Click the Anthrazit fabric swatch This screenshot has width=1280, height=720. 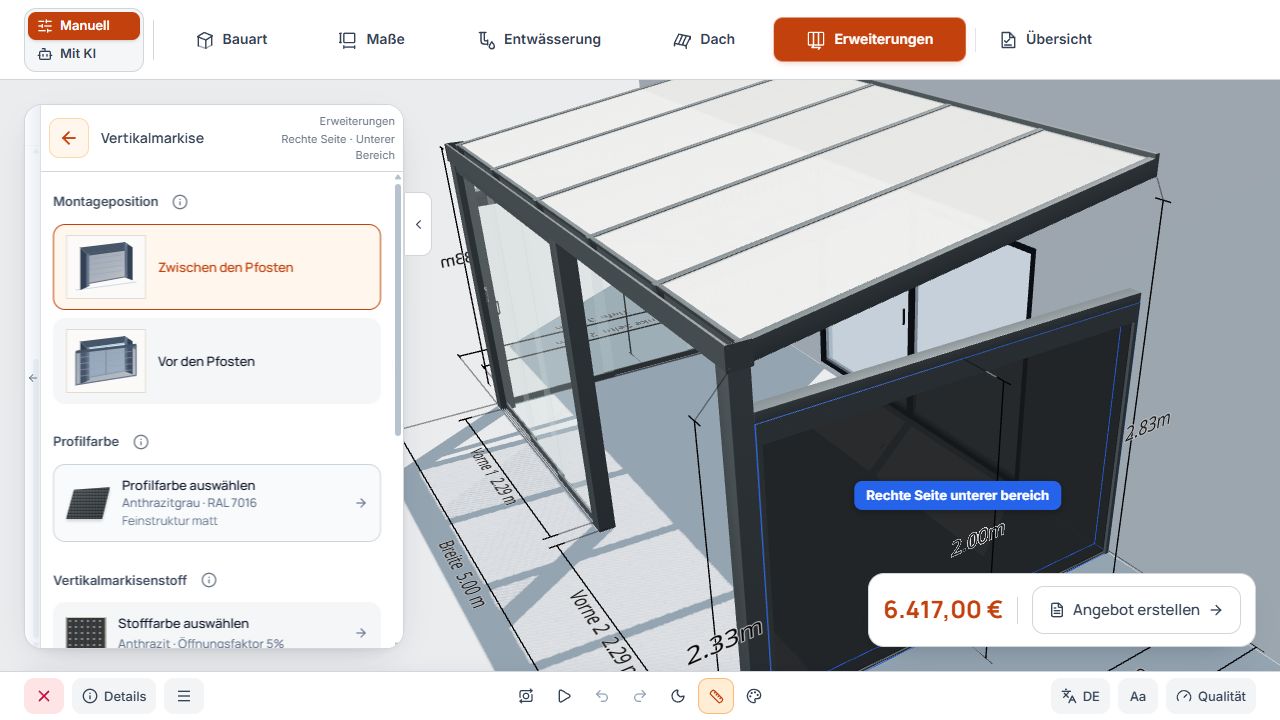pyautogui.click(x=86, y=632)
